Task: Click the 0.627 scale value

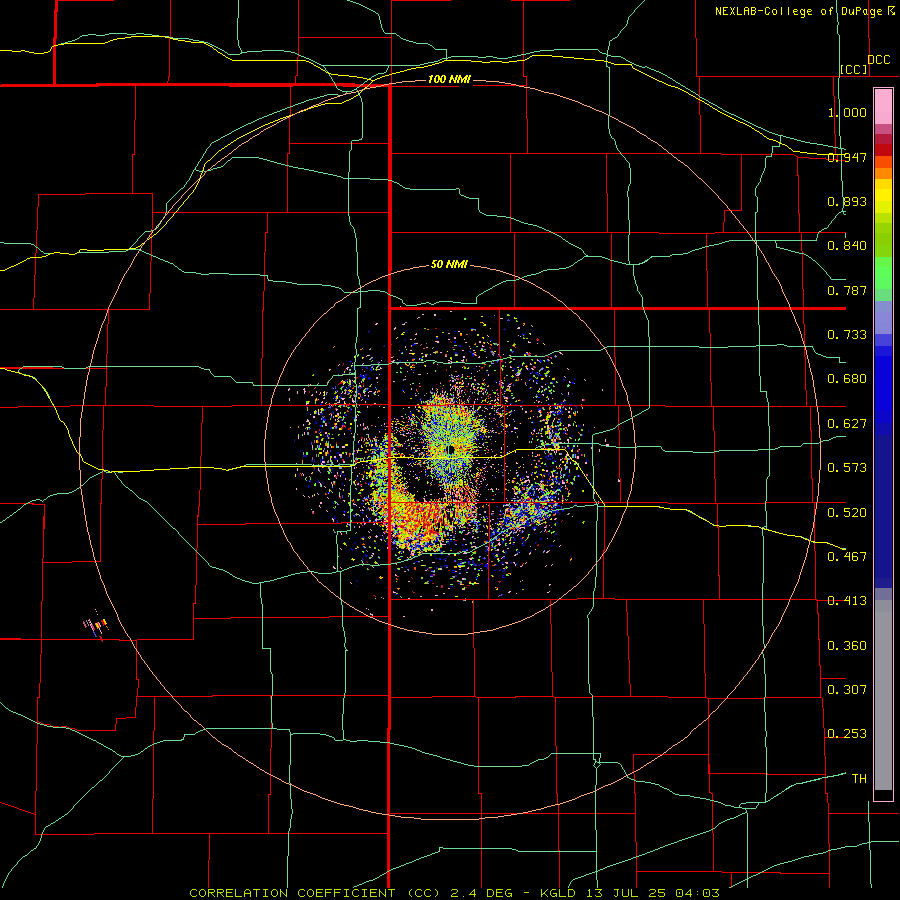Action: 847,424
